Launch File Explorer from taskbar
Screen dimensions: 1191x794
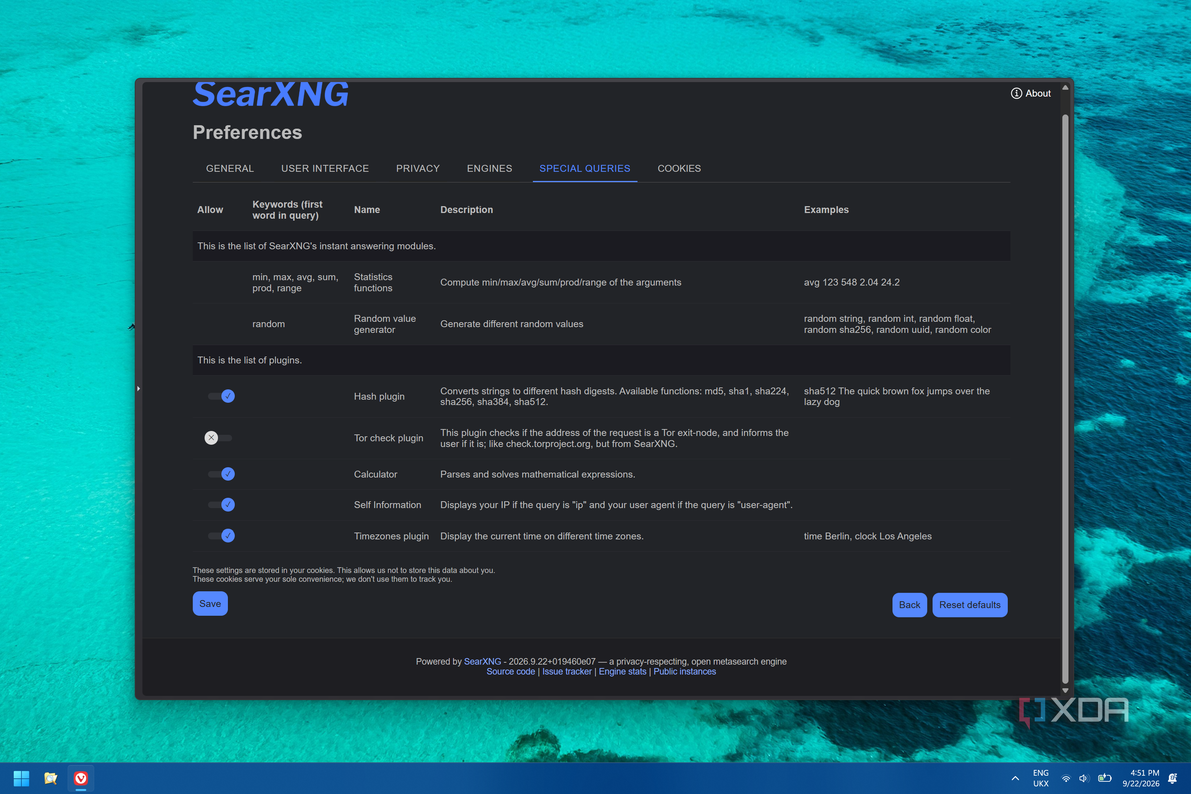[51, 778]
